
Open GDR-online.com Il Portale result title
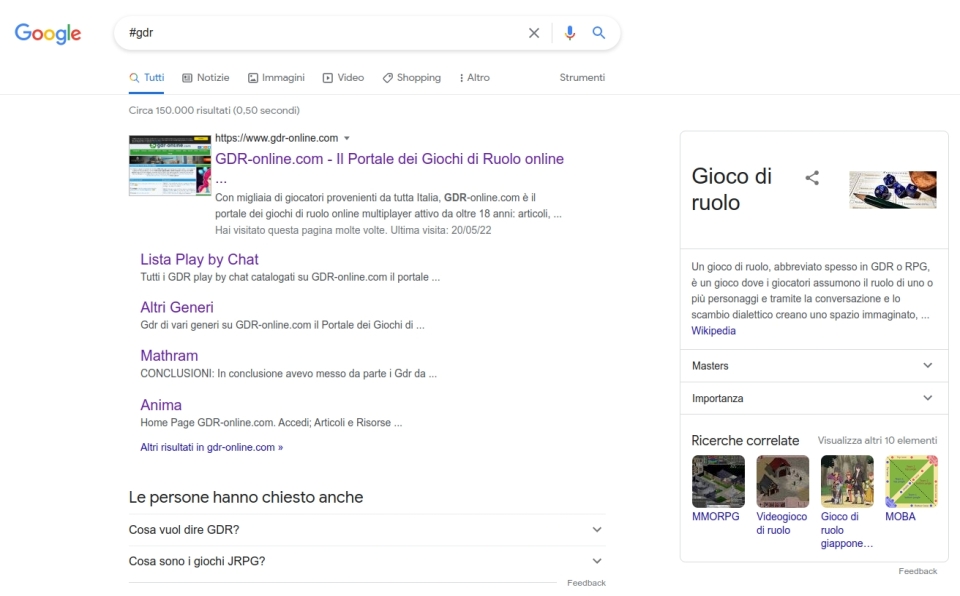389,159
